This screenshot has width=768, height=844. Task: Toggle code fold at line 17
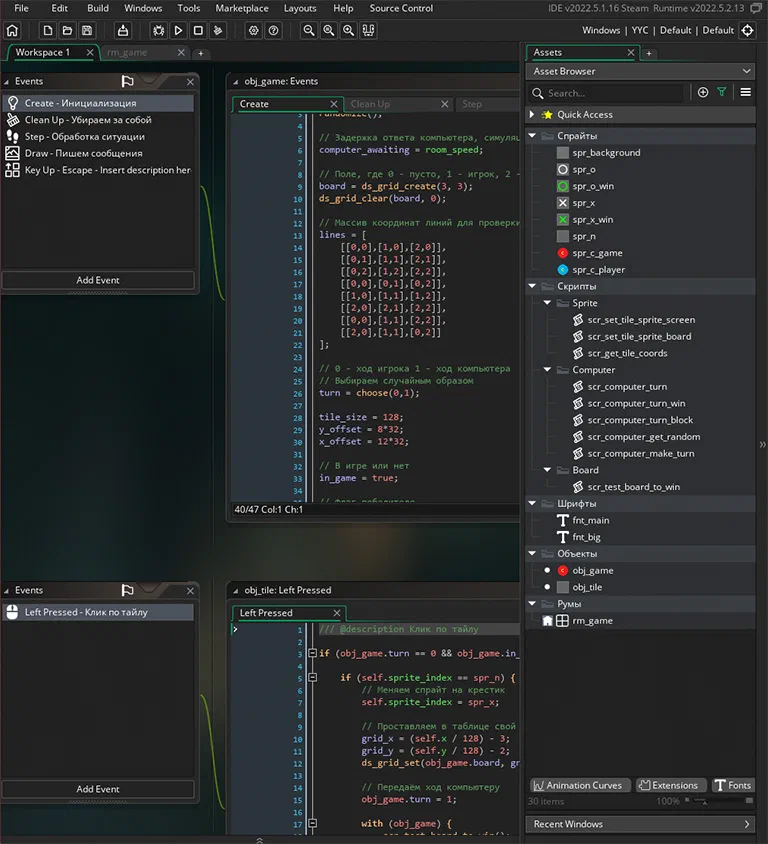312,823
